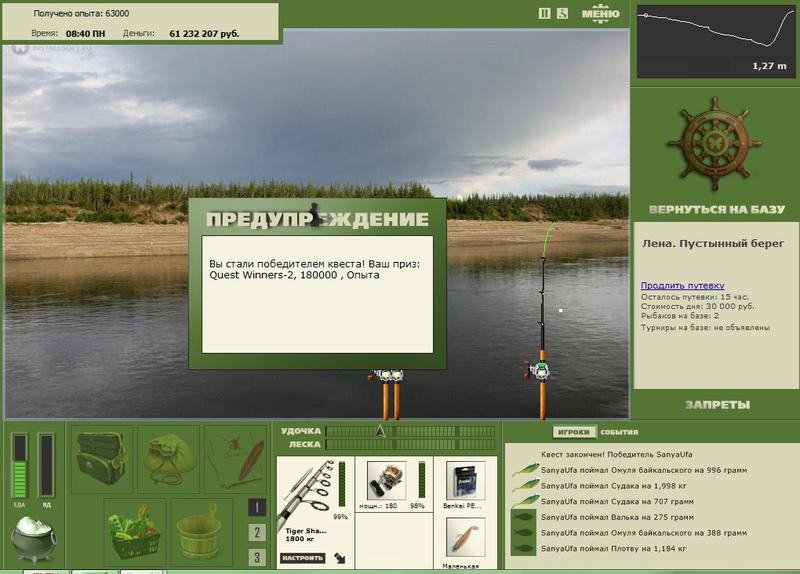This screenshot has height=574, width=800.
Task: Open the МЕНЮ main menu
Action: [x=601, y=14]
